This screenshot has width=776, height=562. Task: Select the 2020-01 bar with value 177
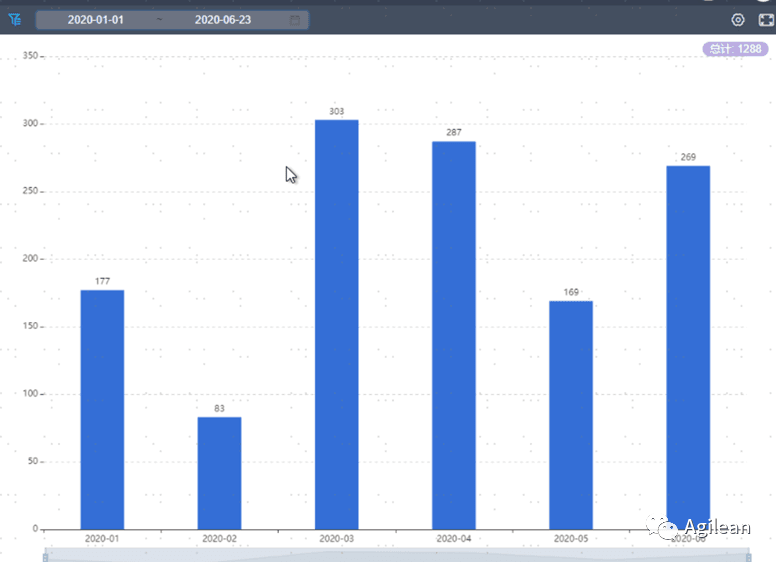pyautogui.click(x=102, y=410)
